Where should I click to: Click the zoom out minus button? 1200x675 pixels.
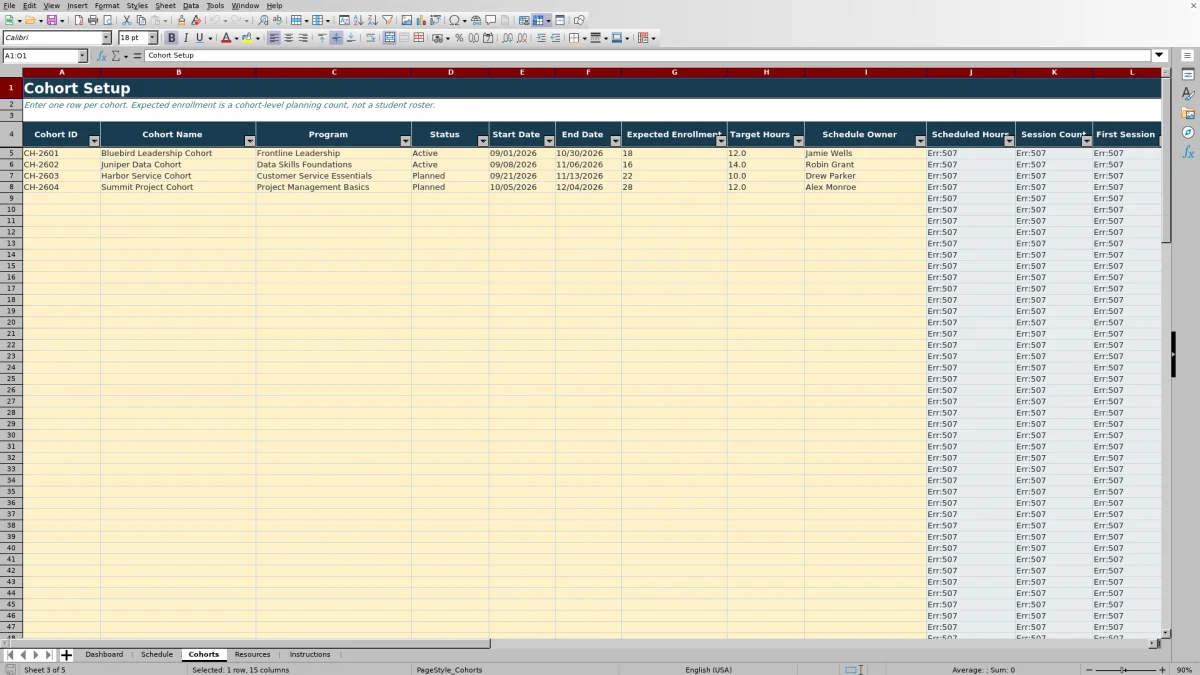pos(1089,670)
